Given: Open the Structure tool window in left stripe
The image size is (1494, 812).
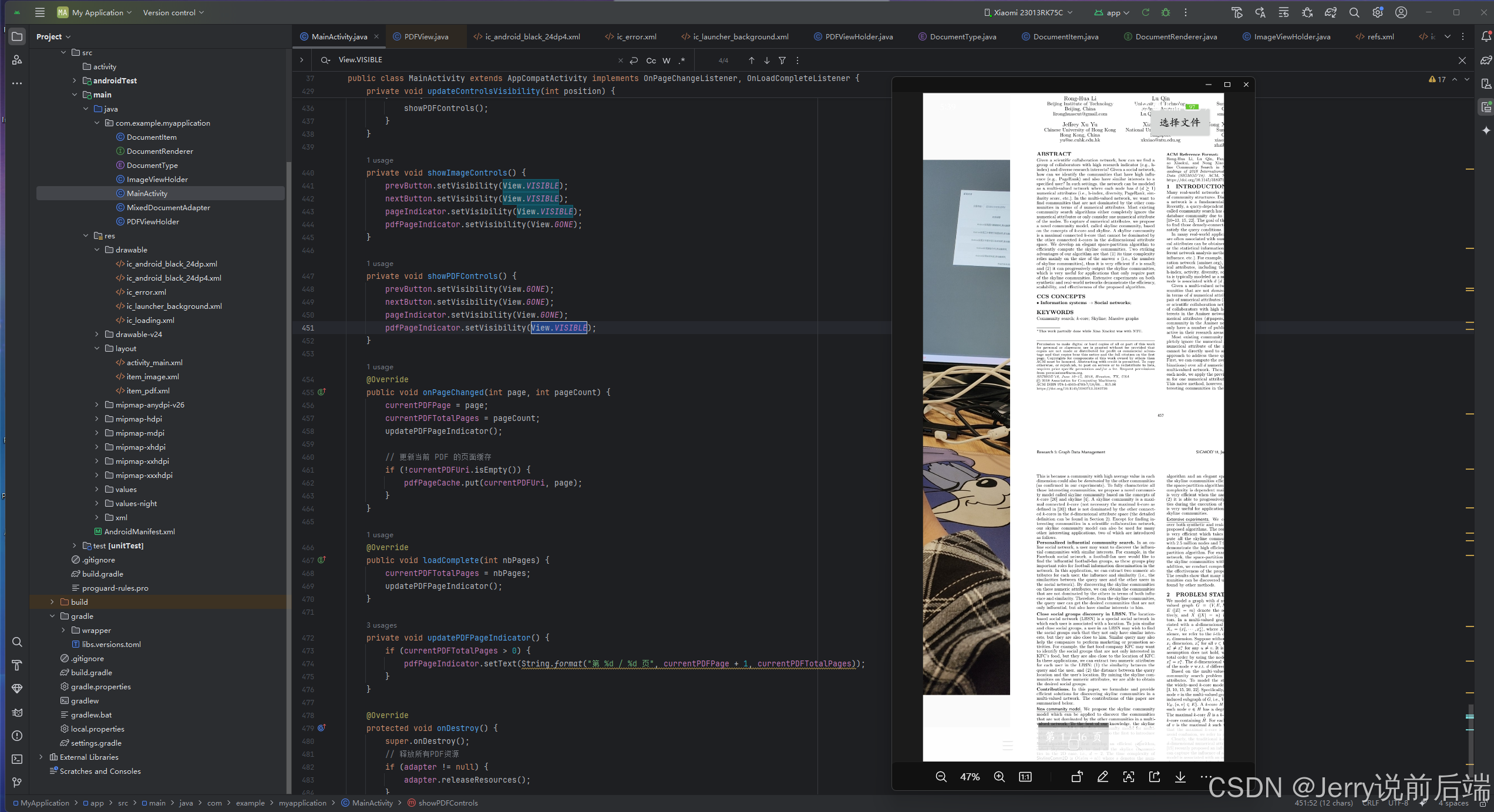Looking at the screenshot, I should [x=17, y=60].
